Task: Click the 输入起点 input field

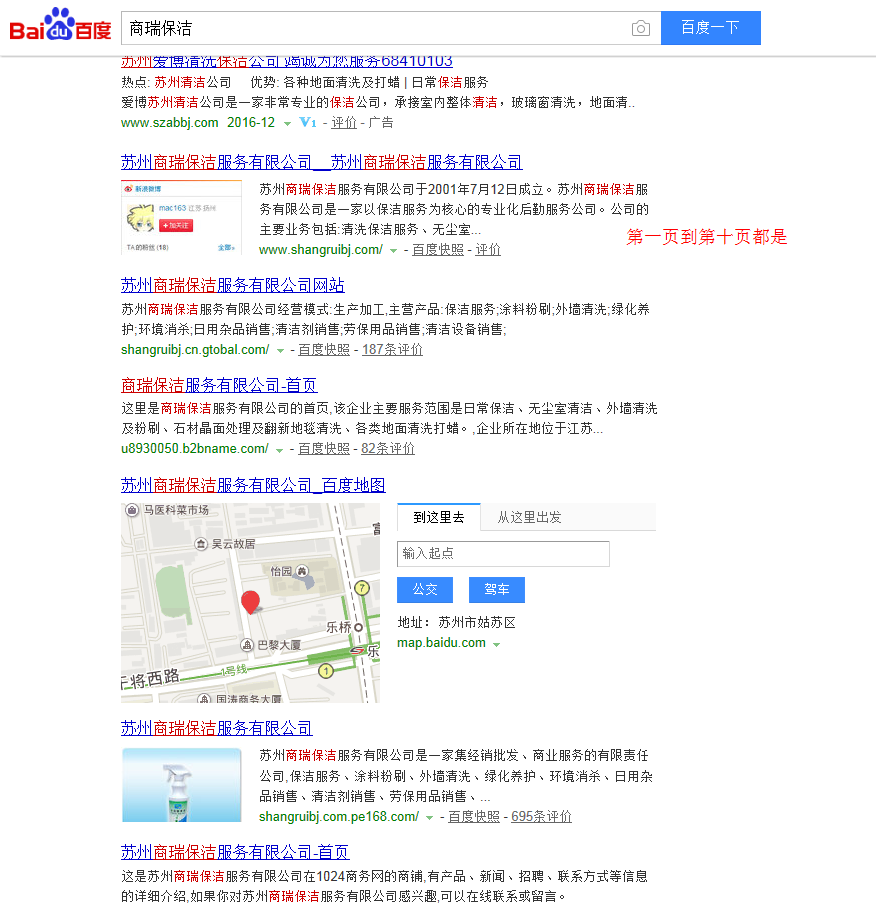Action: pyautogui.click(x=503, y=554)
